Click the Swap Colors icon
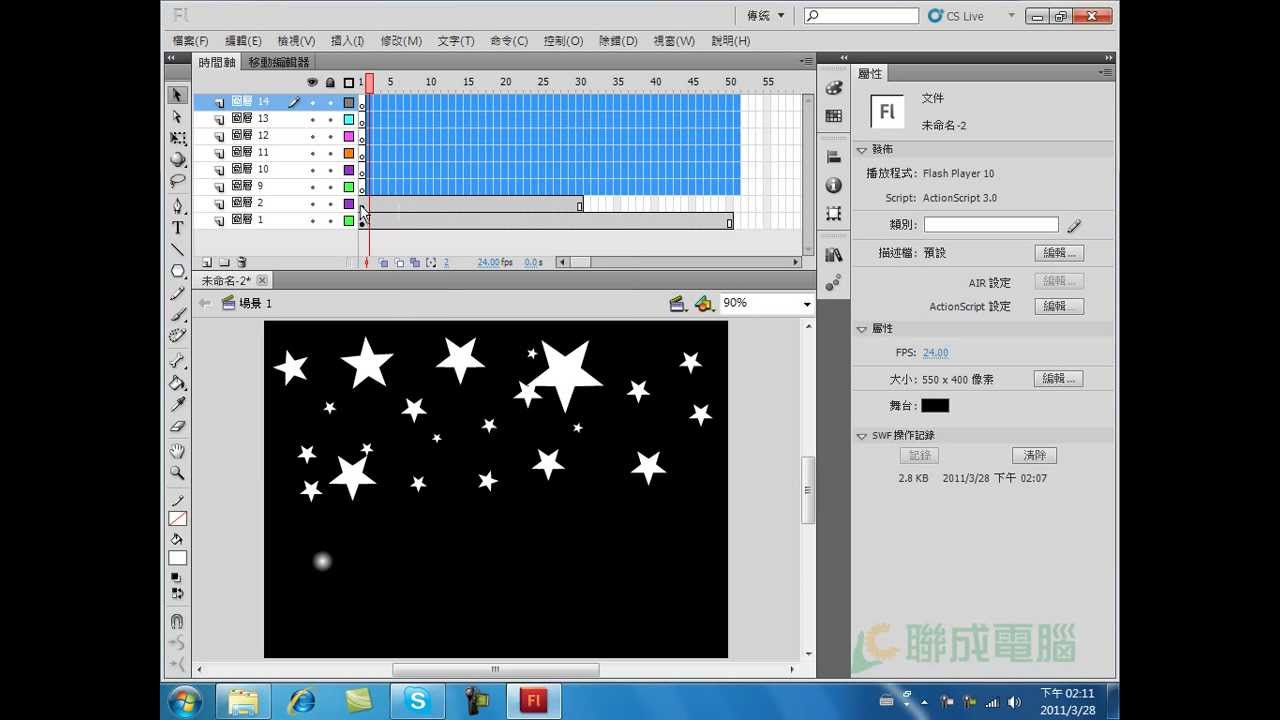1280x720 pixels. click(x=178, y=593)
